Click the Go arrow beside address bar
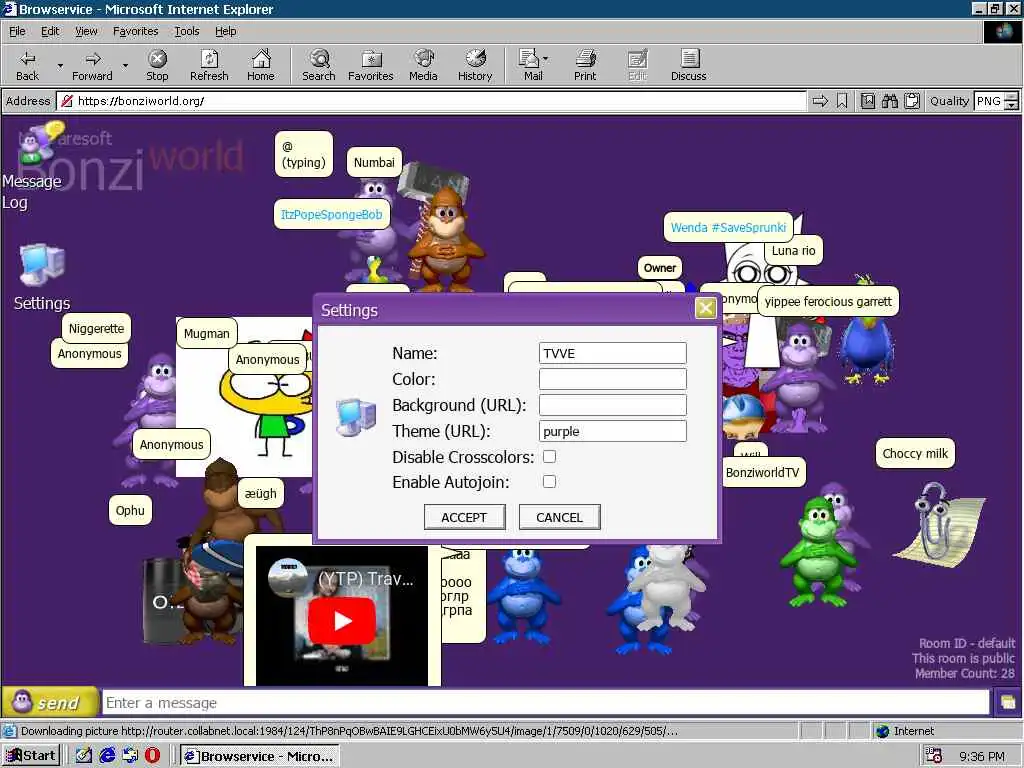1024x768 pixels. click(820, 101)
